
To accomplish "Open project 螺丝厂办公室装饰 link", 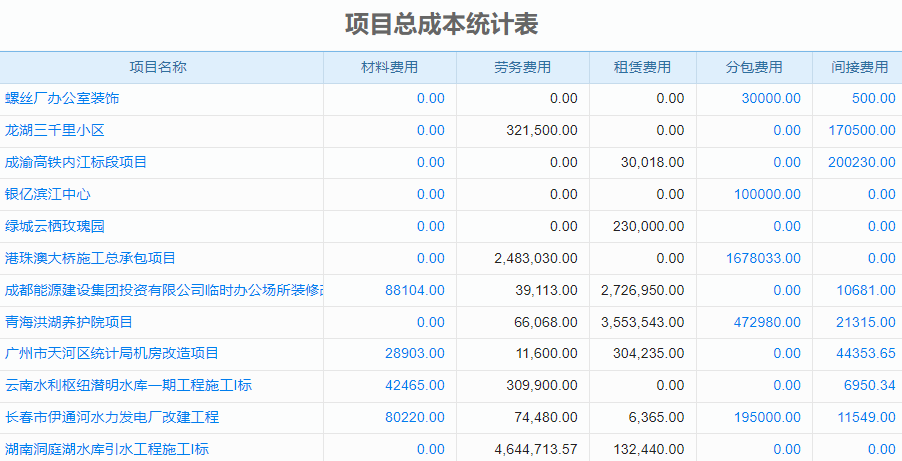I will pyautogui.click(x=62, y=98).
